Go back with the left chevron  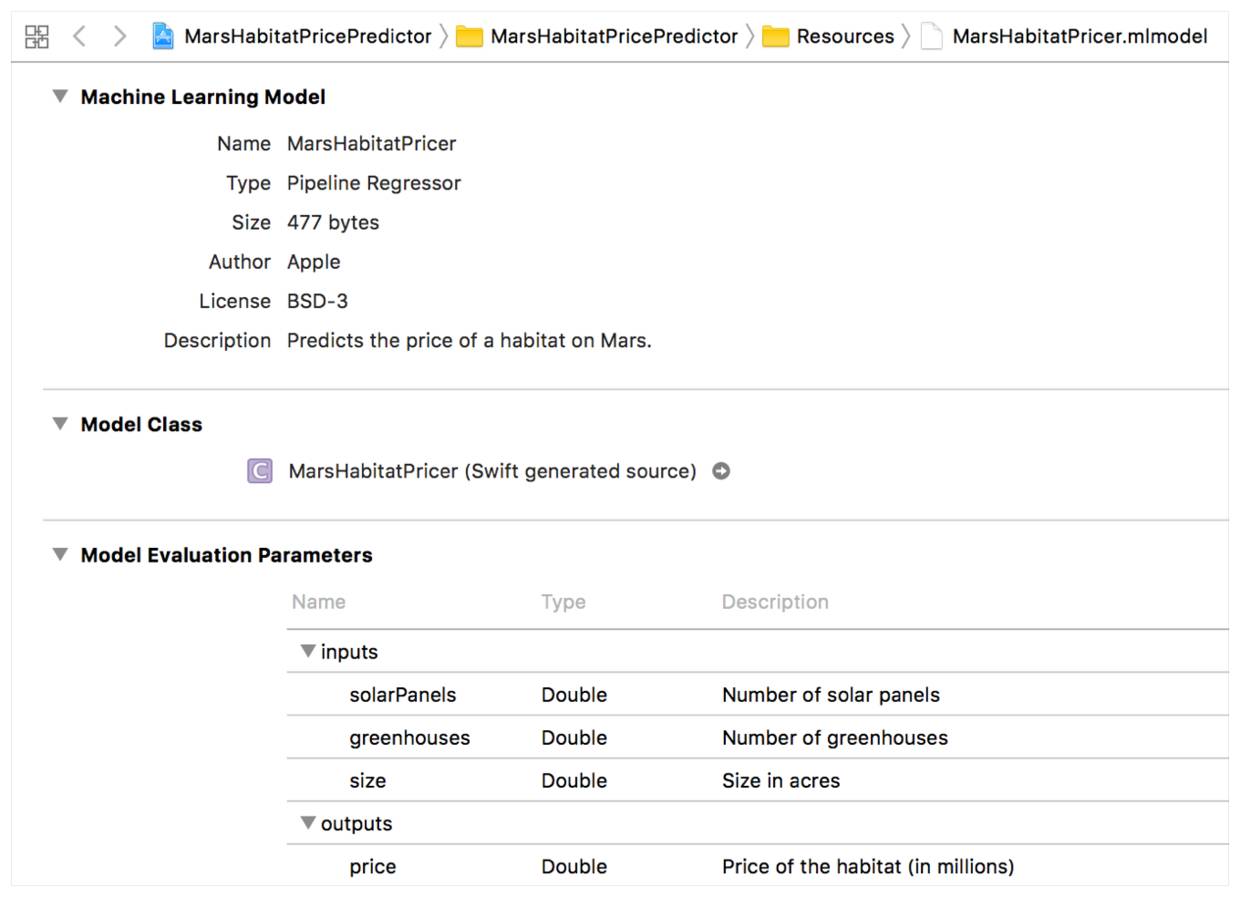pos(79,37)
